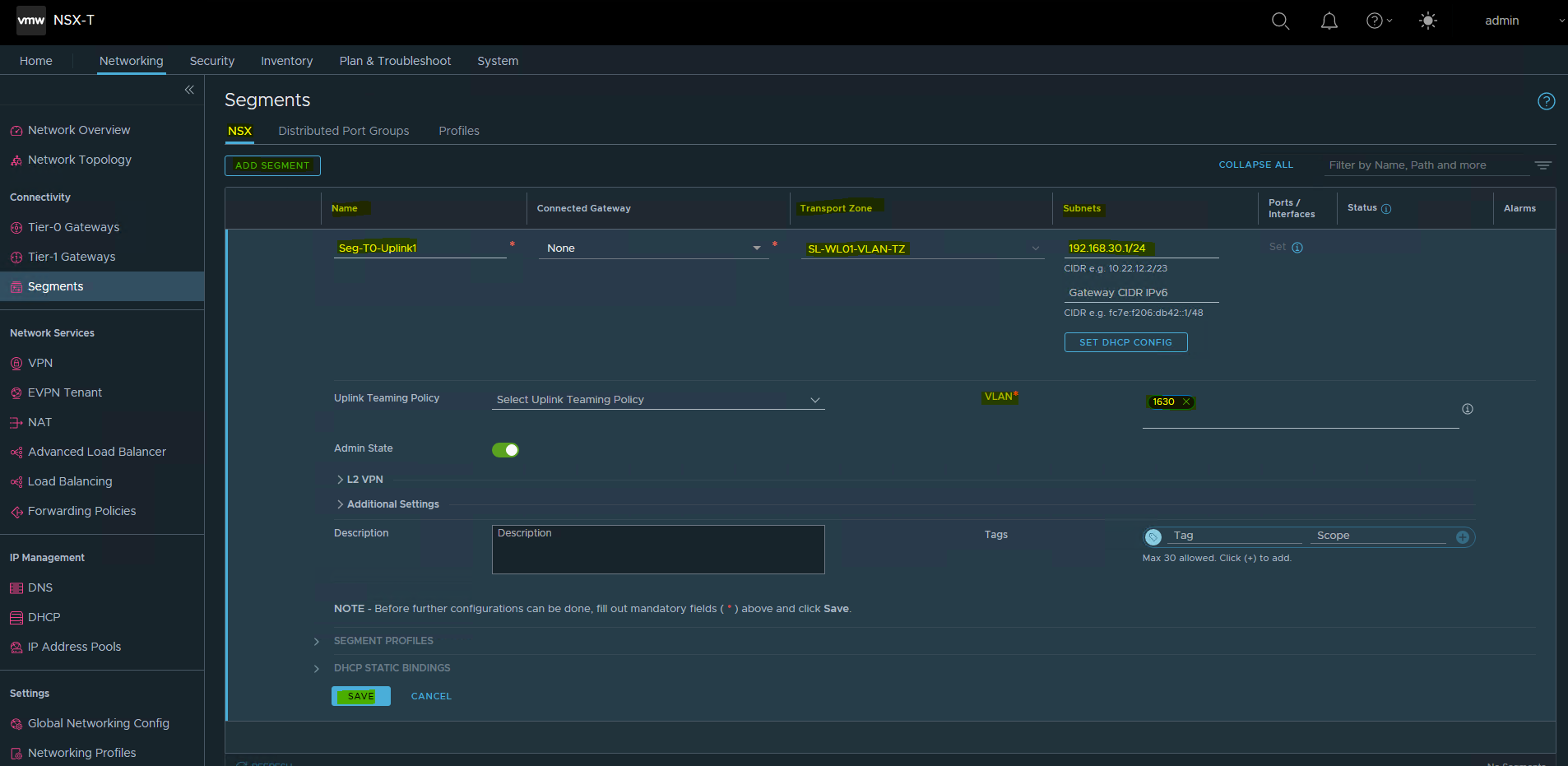The image size is (1568, 766).
Task: Go to the Home tab
Action: (x=36, y=61)
